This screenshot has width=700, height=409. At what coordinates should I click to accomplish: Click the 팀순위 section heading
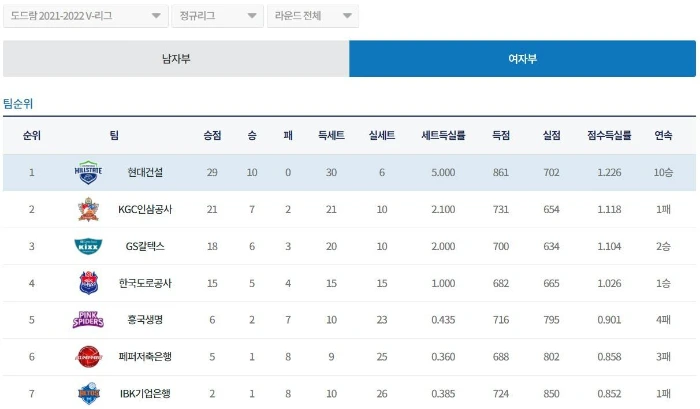click(18, 104)
